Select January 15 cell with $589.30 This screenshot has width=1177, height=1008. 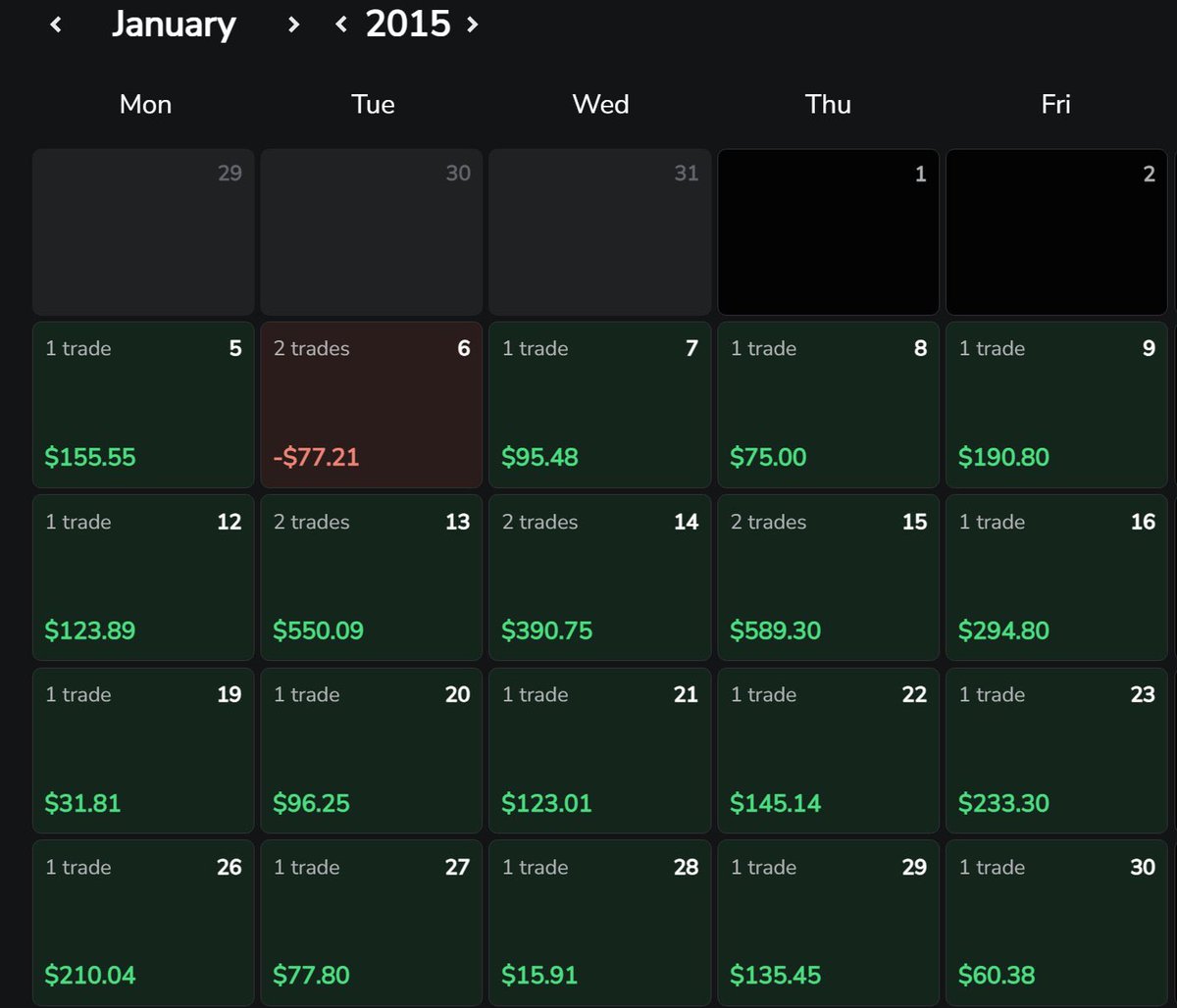828,578
